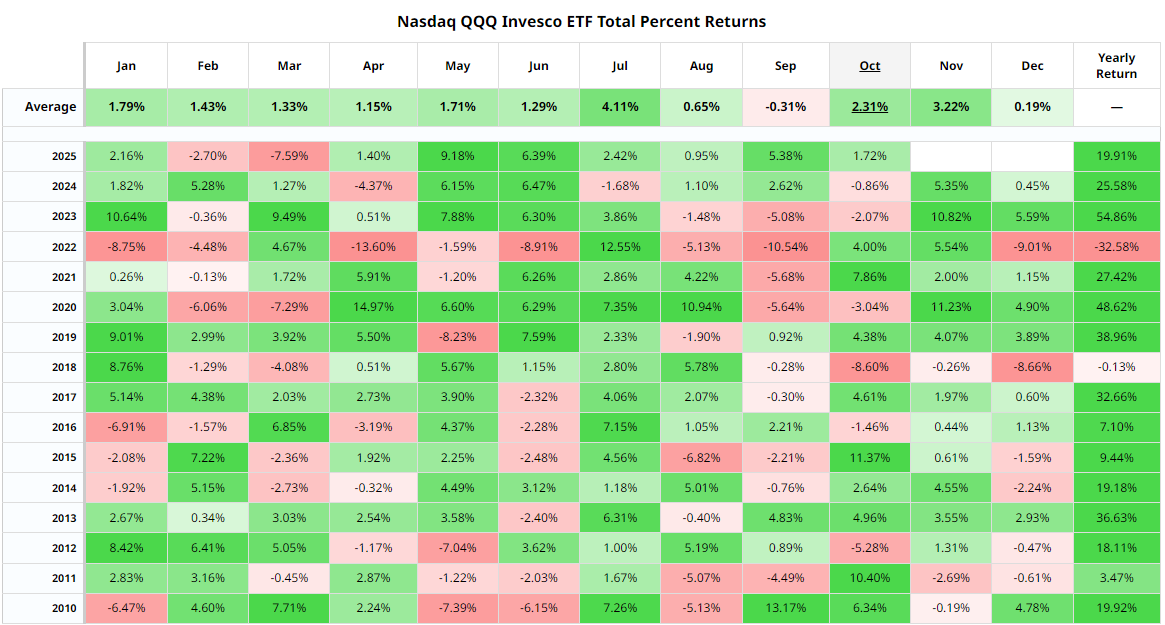Click the Sep column header
This screenshot has width=1165, height=625.
pos(786,66)
